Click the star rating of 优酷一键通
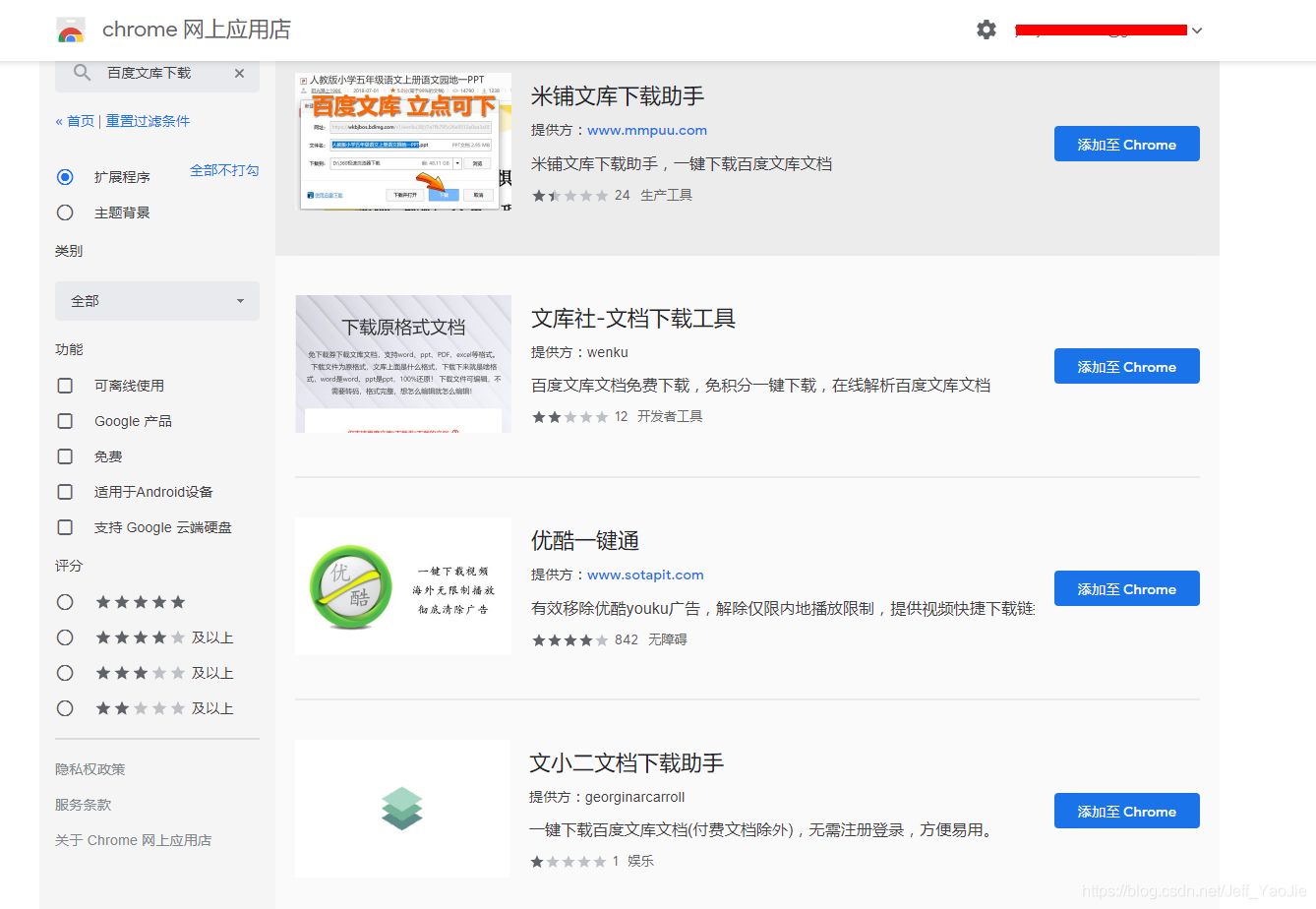The width and height of the screenshot is (1316, 909). (570, 640)
